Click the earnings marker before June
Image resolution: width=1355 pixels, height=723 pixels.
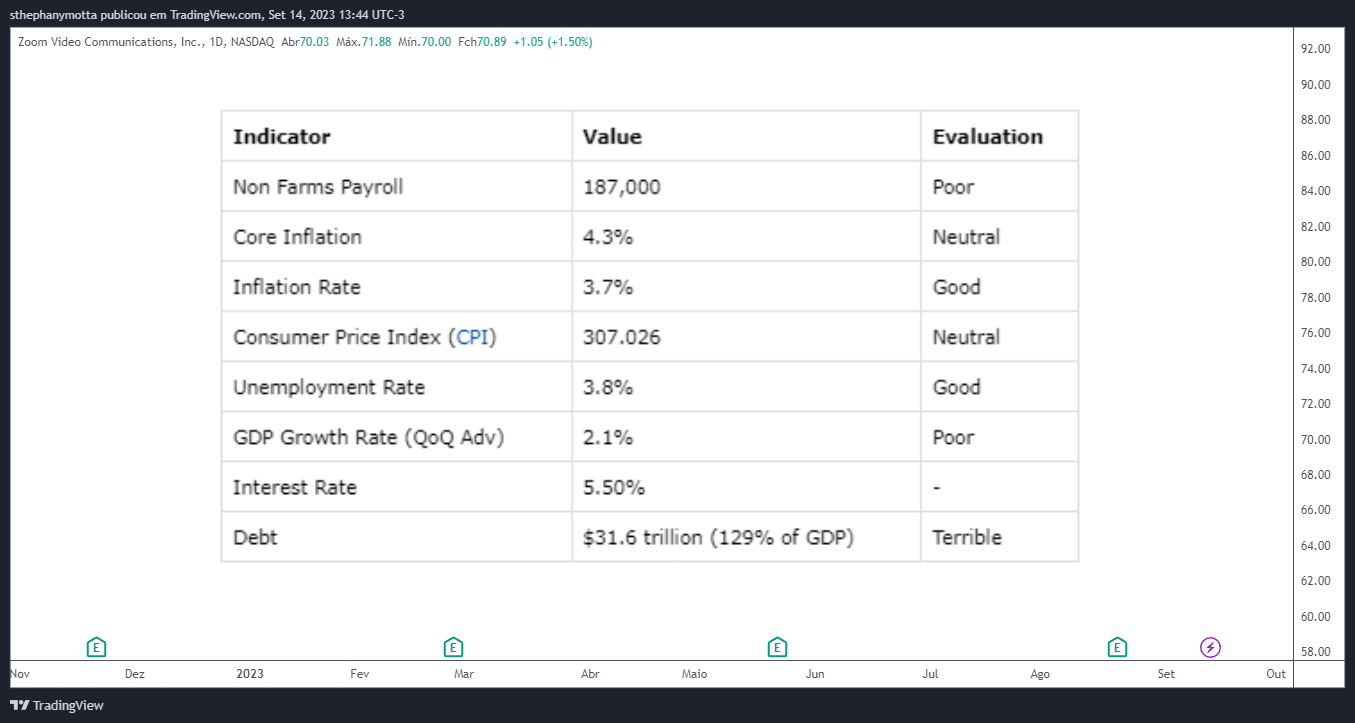pos(777,648)
